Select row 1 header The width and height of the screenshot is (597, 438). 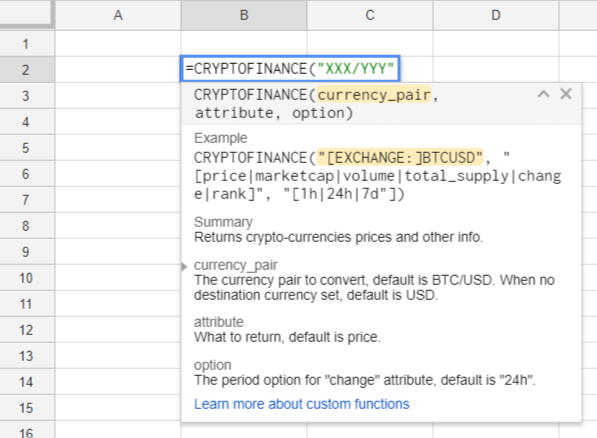pos(27,44)
